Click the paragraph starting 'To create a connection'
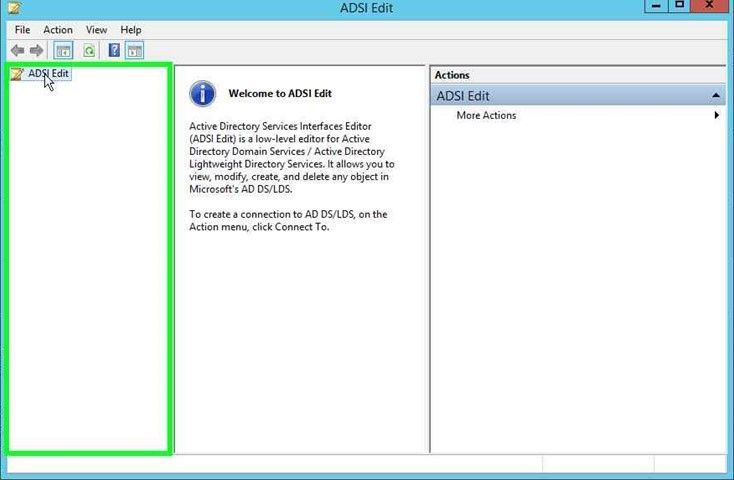734x480 pixels. [x=288, y=221]
